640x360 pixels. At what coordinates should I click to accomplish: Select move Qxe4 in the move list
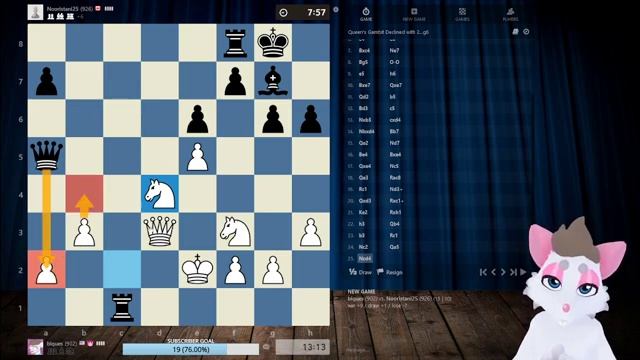tap(365, 166)
